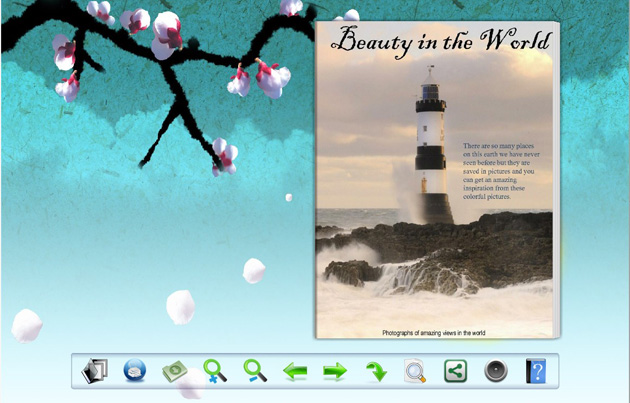Click 'Photographs of amazing views in the world' caption
This screenshot has width=630, height=403.
pos(434,333)
